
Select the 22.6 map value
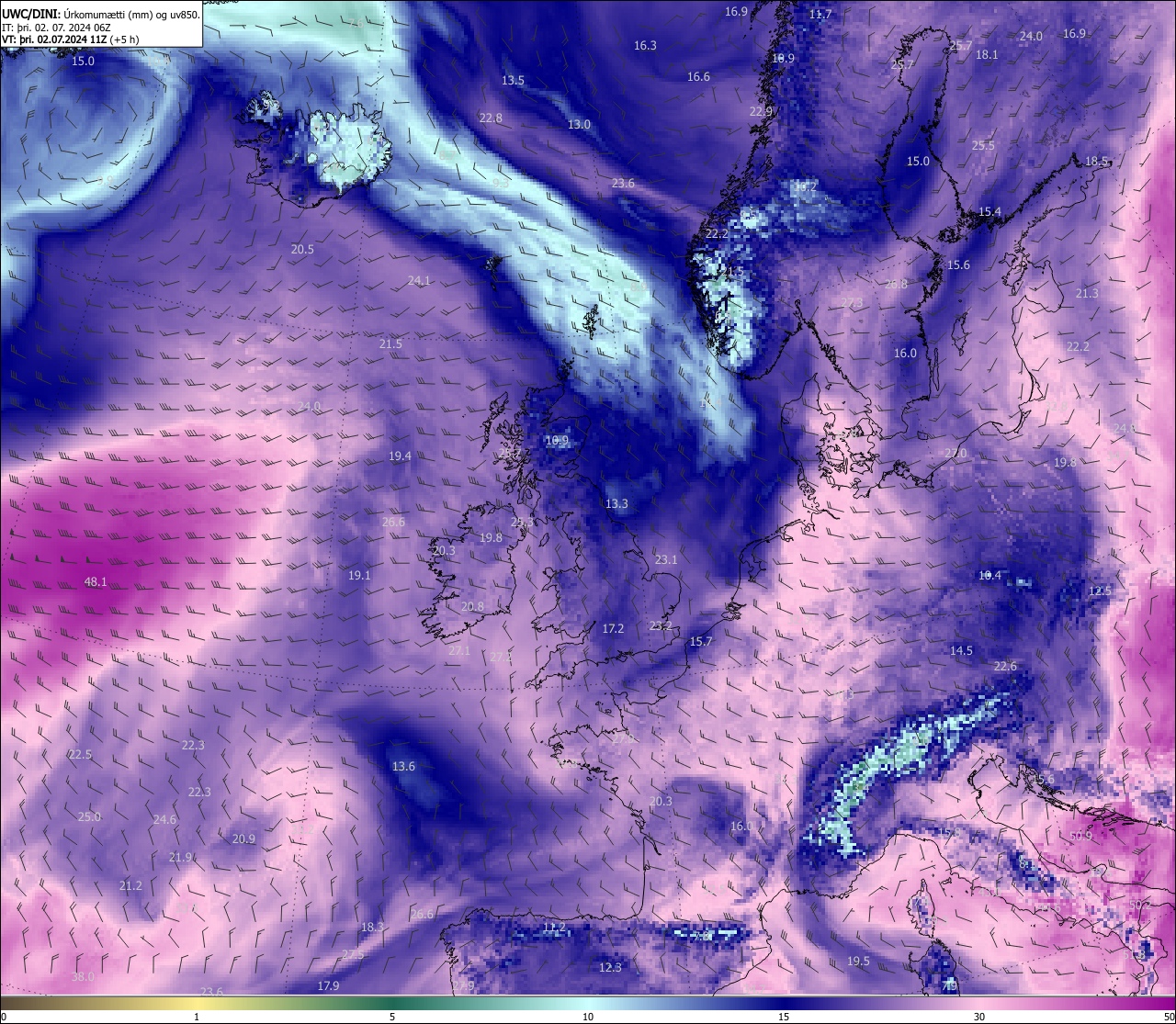click(1005, 667)
